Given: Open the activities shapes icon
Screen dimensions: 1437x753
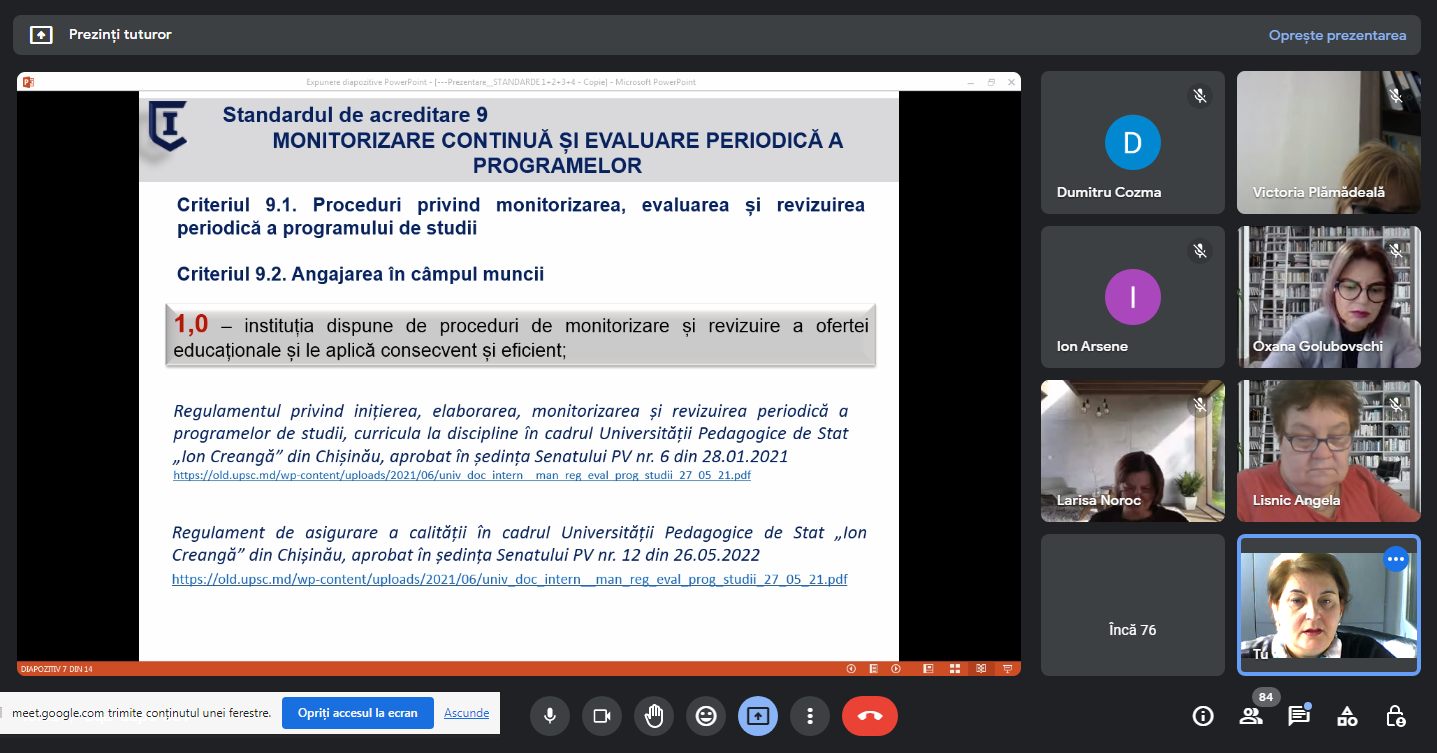Looking at the screenshot, I should [x=1347, y=716].
